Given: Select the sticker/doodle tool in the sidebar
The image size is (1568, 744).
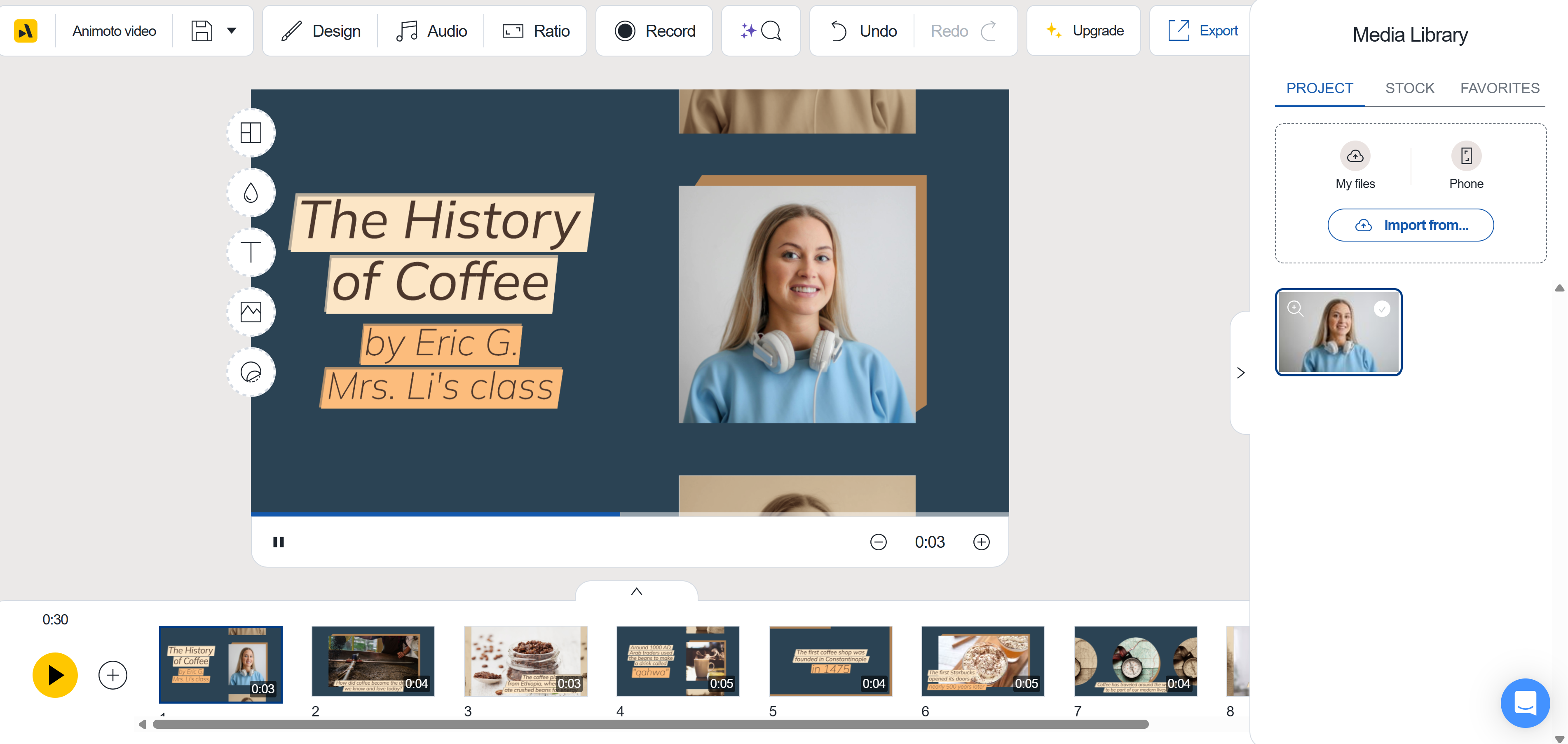Looking at the screenshot, I should [250, 371].
